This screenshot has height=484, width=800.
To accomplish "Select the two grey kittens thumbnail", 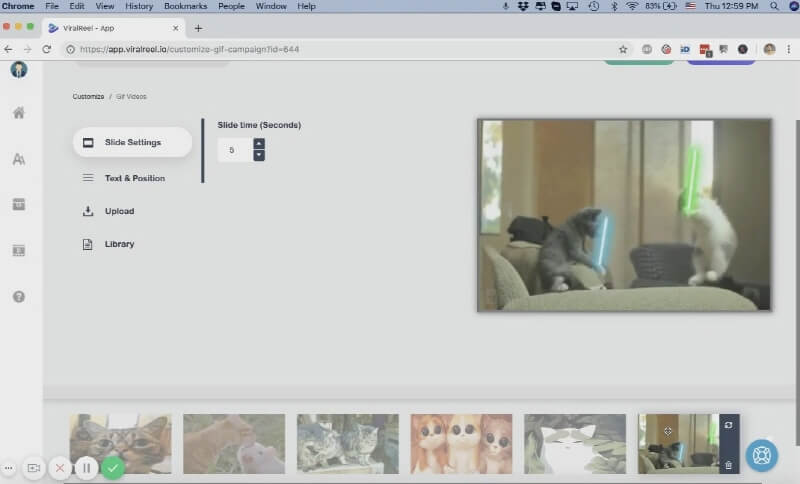I will (x=348, y=444).
